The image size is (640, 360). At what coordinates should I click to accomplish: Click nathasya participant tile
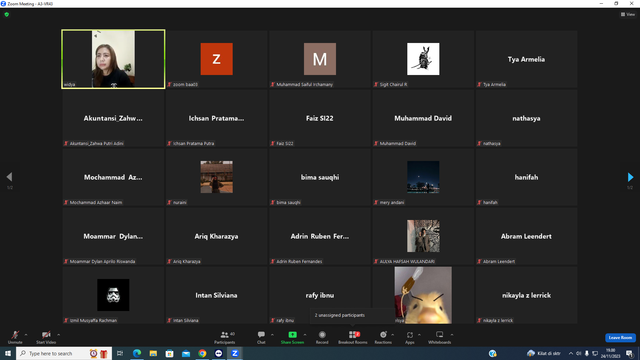pyautogui.click(x=526, y=118)
